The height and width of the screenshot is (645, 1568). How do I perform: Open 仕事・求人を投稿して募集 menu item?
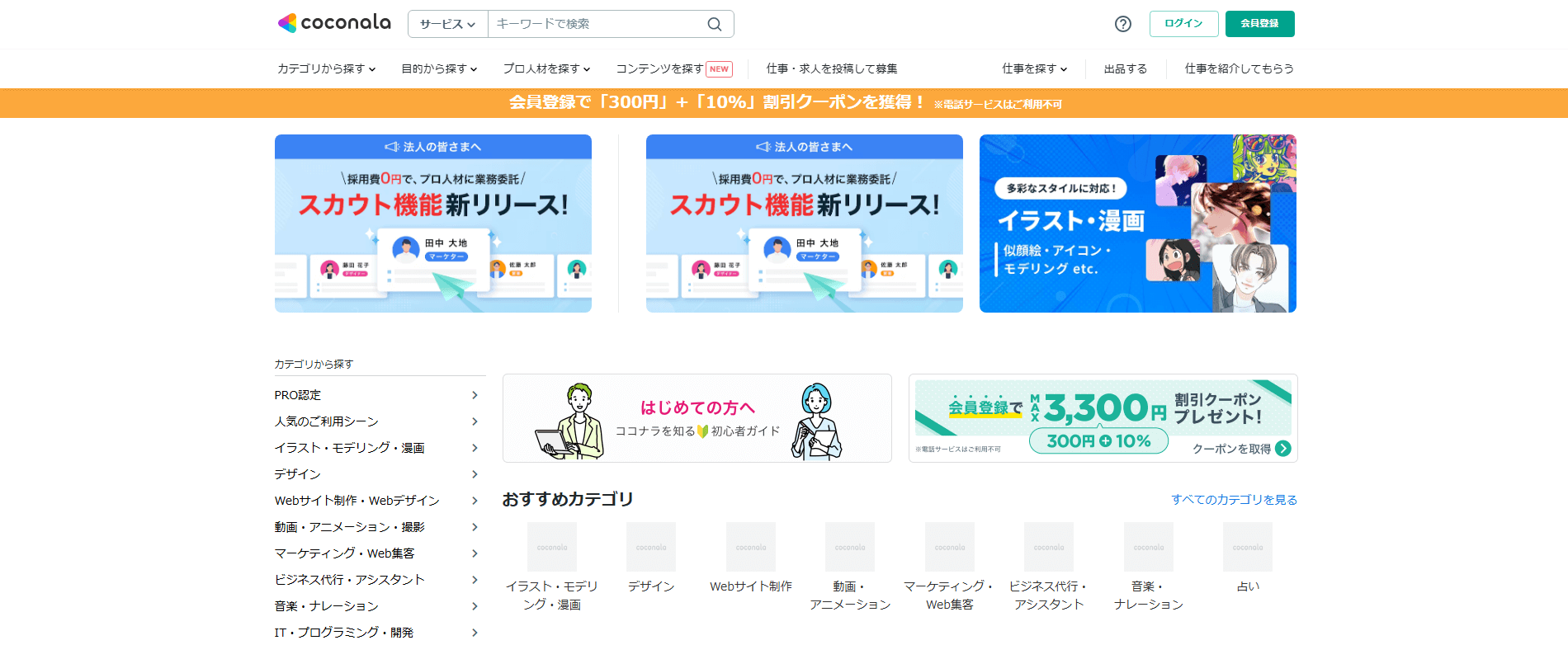coord(832,68)
